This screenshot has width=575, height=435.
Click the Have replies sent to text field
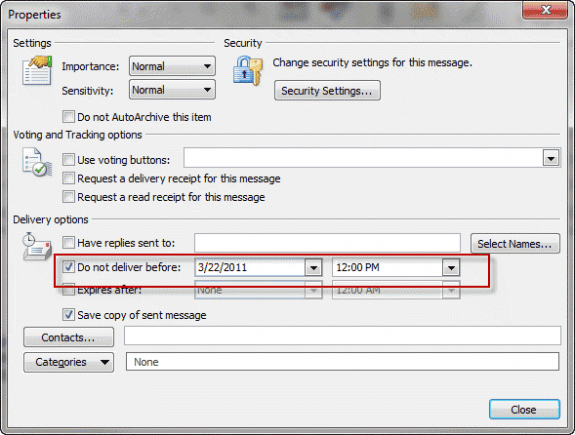327,243
